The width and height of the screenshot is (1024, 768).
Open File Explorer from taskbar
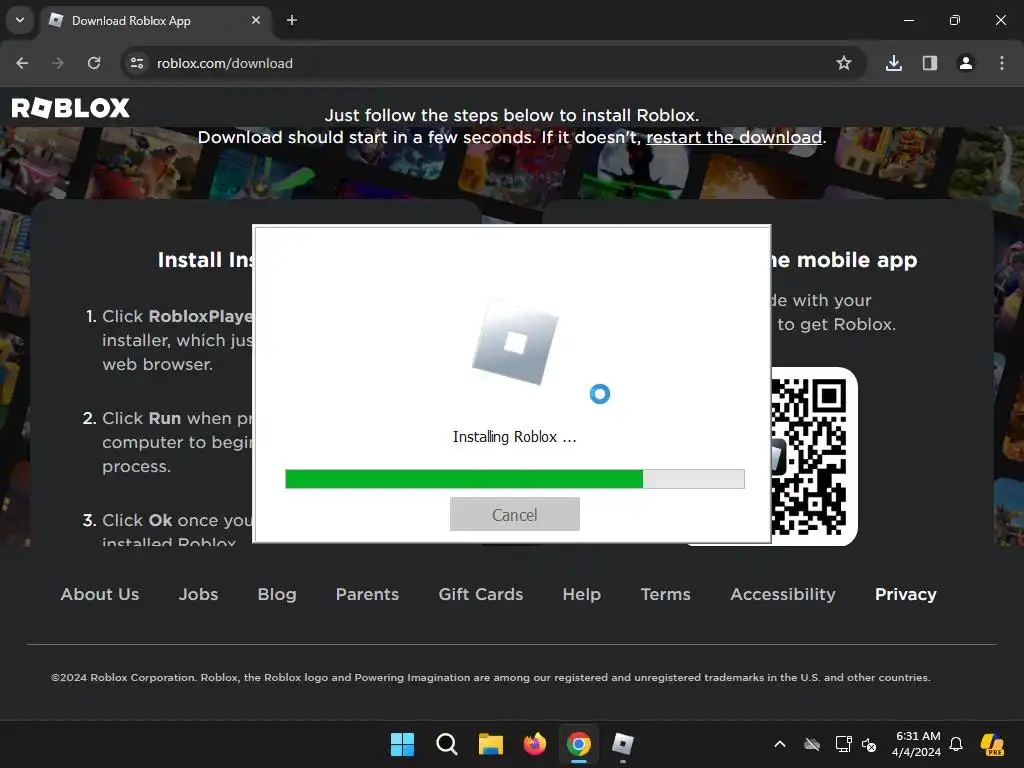490,744
